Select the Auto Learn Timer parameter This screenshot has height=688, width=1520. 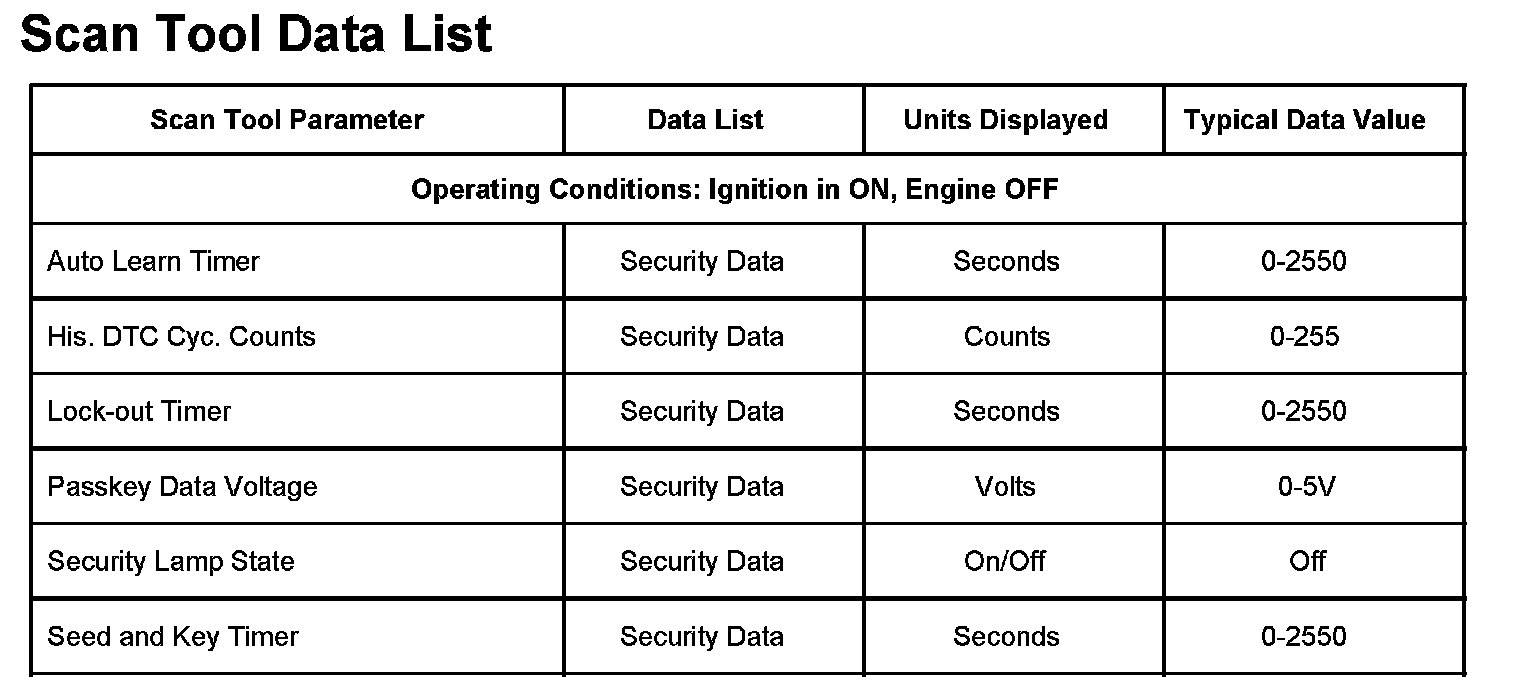tap(153, 262)
